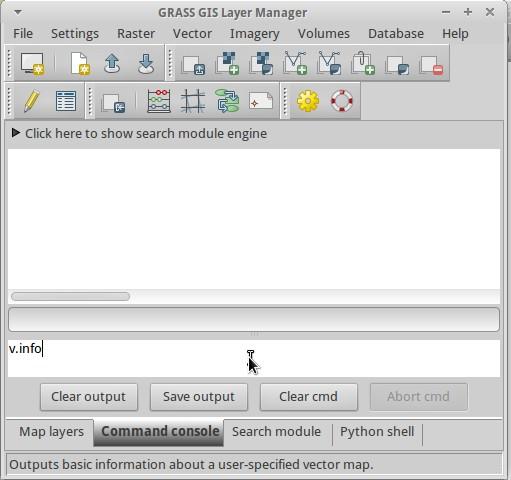The image size is (511, 480).
Task: Add group icon with paperclip
Action: tap(363, 63)
